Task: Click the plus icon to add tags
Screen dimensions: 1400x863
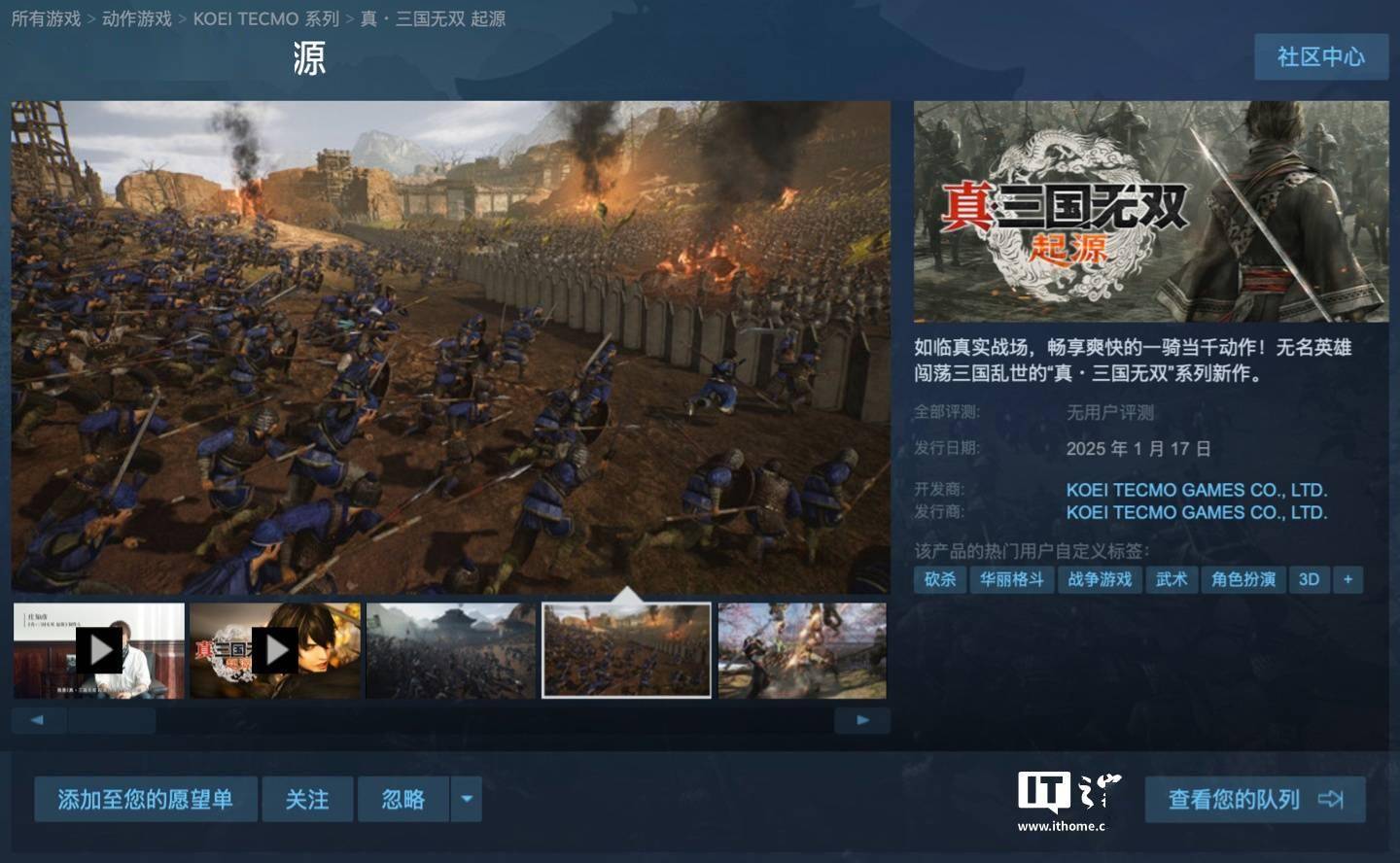Action: 1347,579
